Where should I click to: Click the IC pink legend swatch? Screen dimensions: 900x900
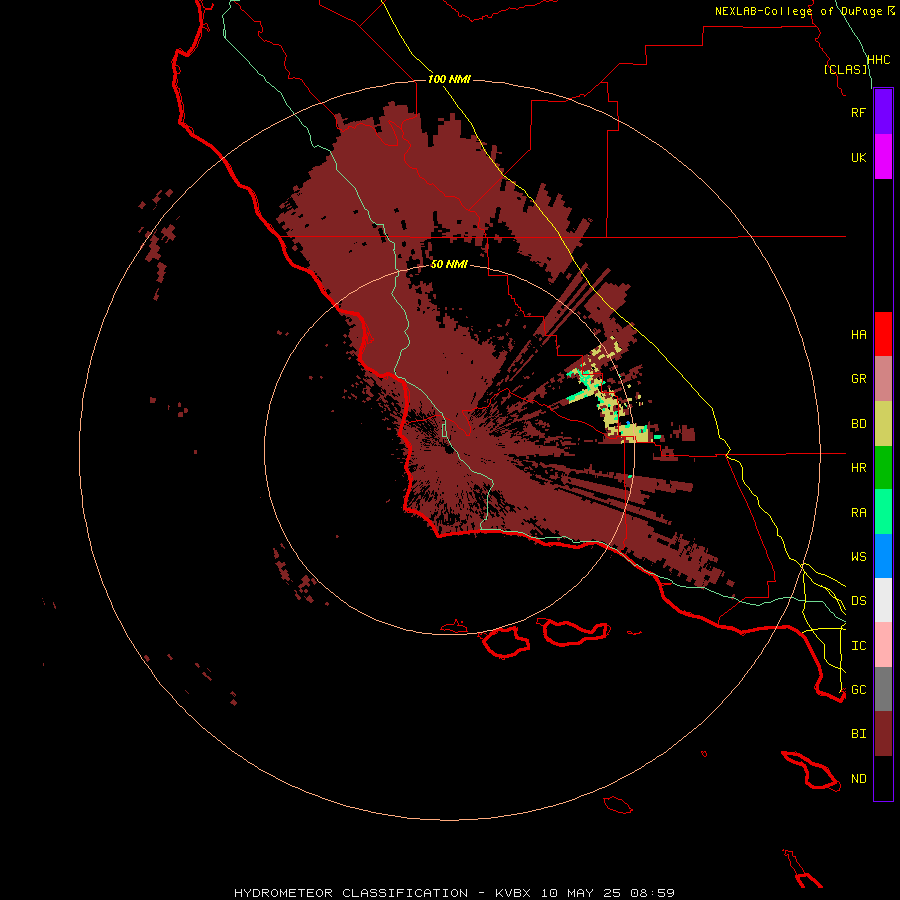(883, 645)
